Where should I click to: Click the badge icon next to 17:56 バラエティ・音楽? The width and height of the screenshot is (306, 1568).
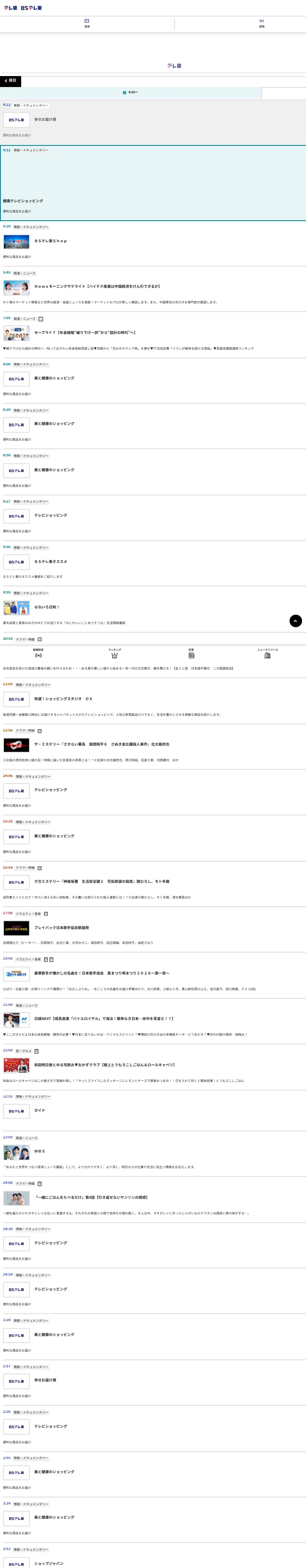point(46,914)
